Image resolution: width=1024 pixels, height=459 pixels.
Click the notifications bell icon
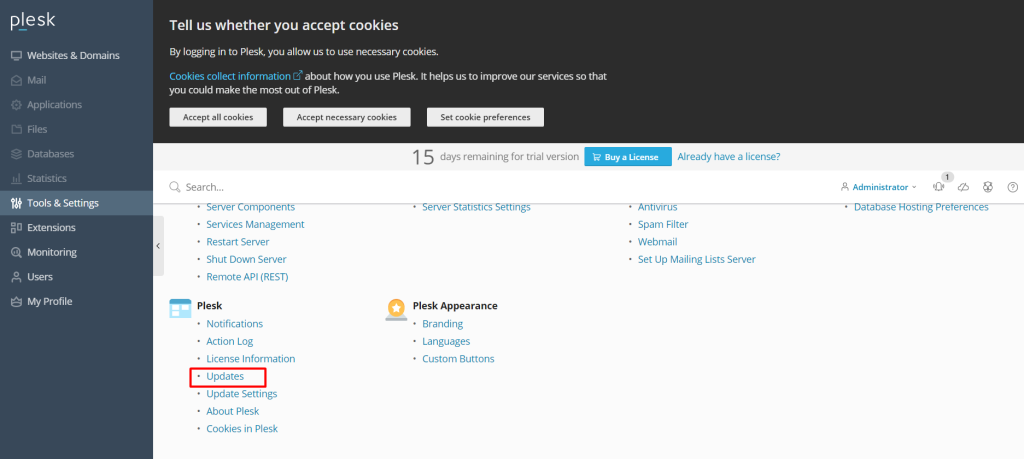938,187
